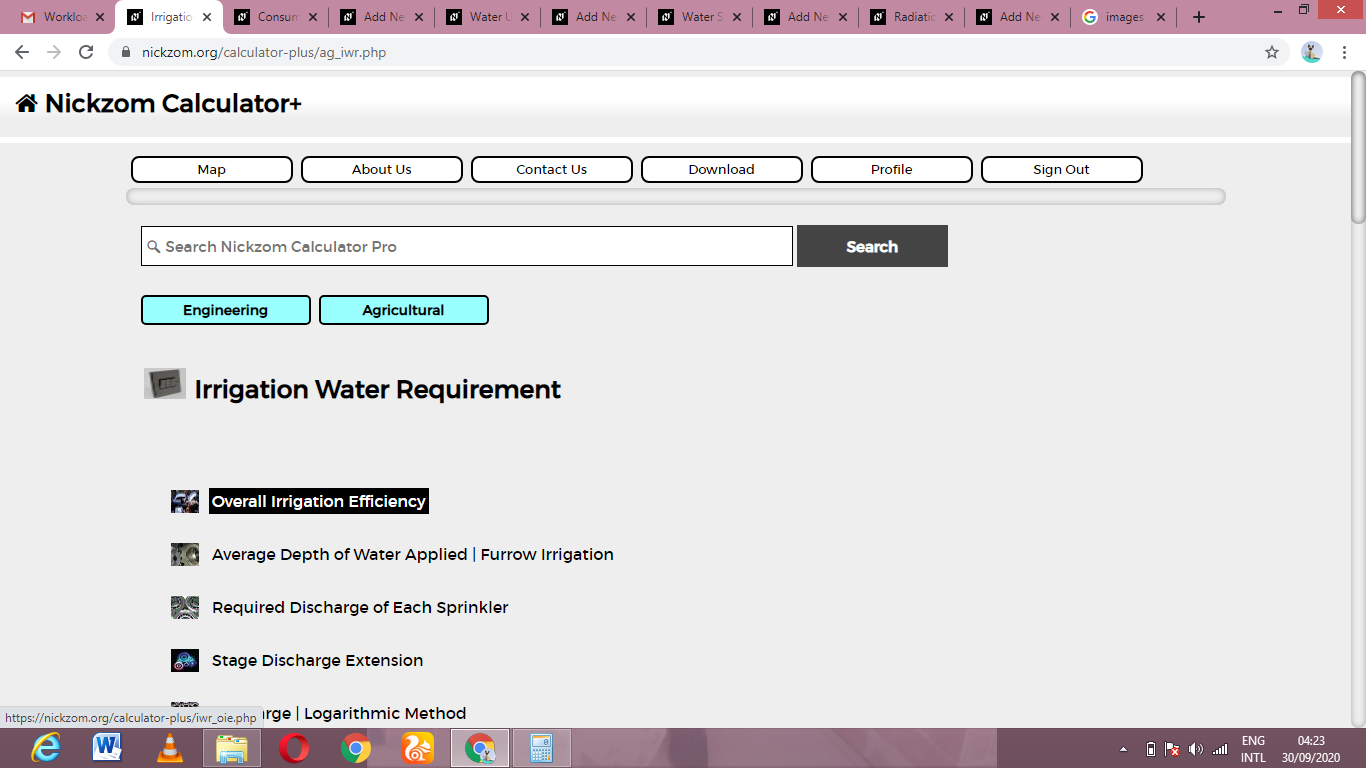The image size is (1366, 768).
Task: Open a new tab with the plus button
Action: click(1199, 17)
